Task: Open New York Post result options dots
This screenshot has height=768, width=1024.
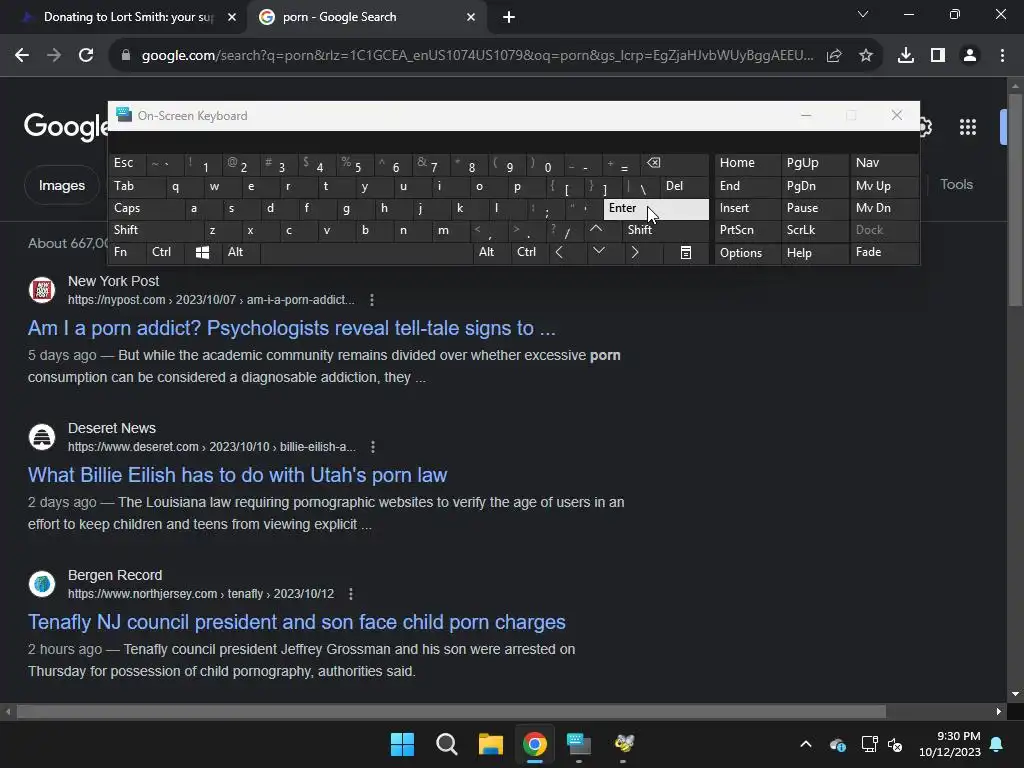Action: 372,300
